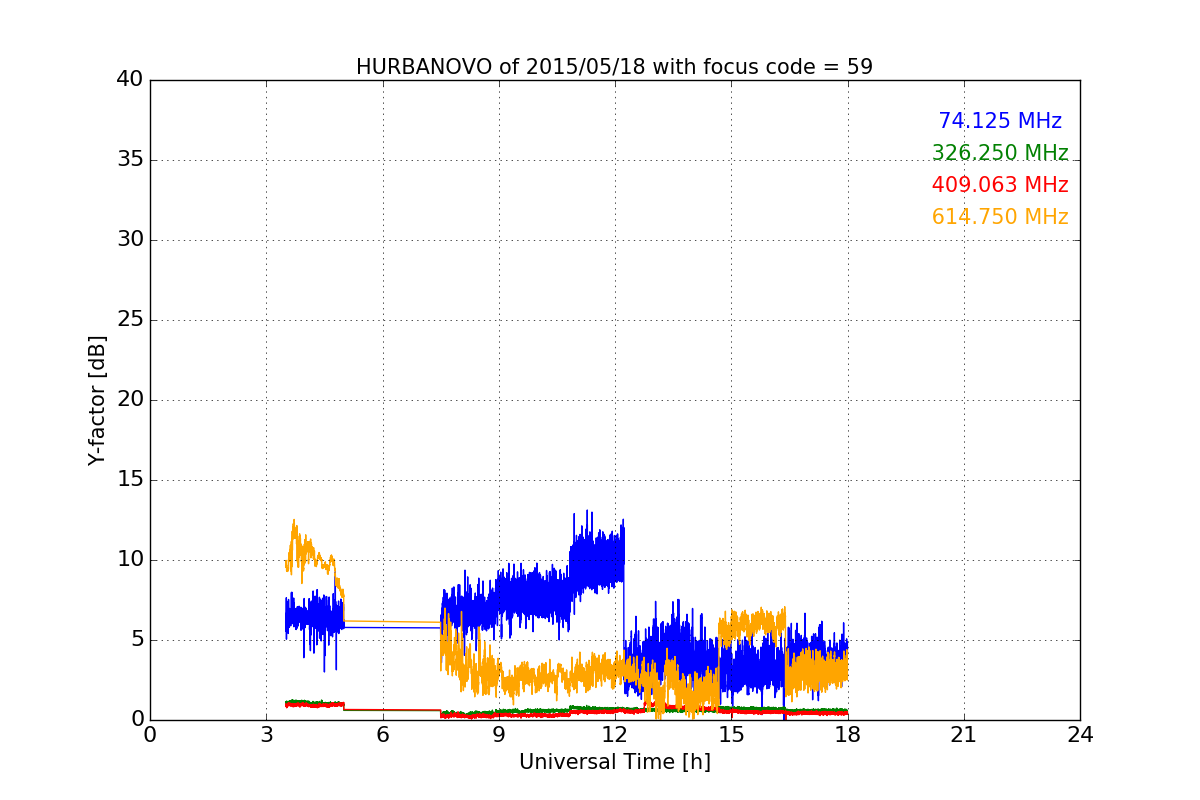
Task: Click the Y-factor [dB] axis label
Action: 96,400
